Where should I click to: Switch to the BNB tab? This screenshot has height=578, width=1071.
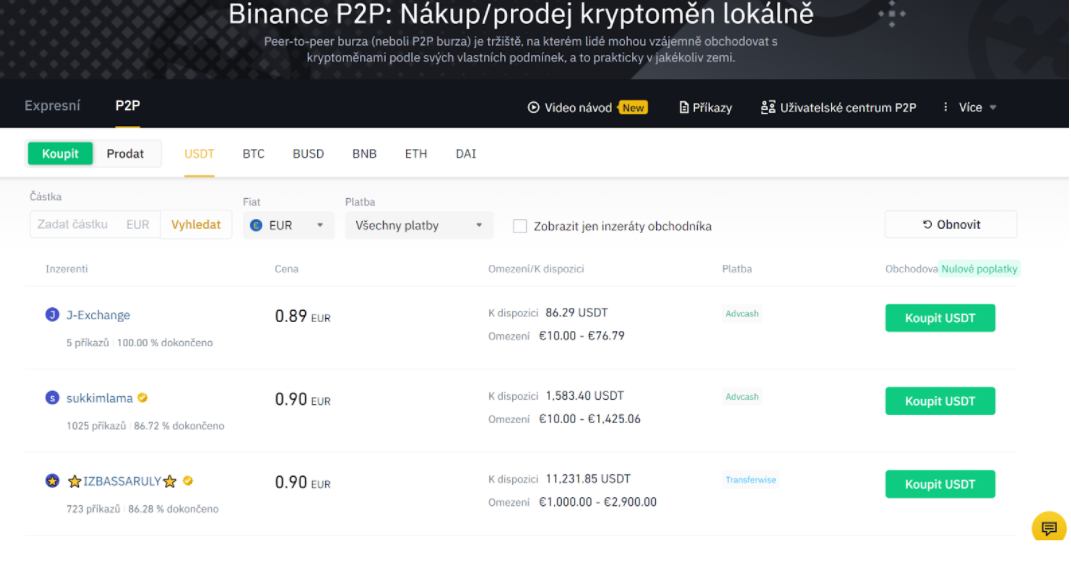[x=364, y=154]
